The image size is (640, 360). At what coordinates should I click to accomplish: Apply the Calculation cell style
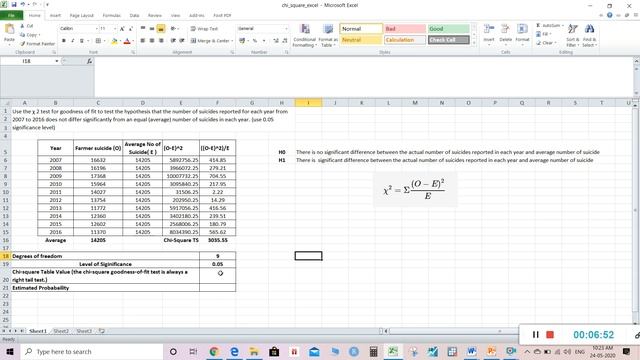coord(404,40)
